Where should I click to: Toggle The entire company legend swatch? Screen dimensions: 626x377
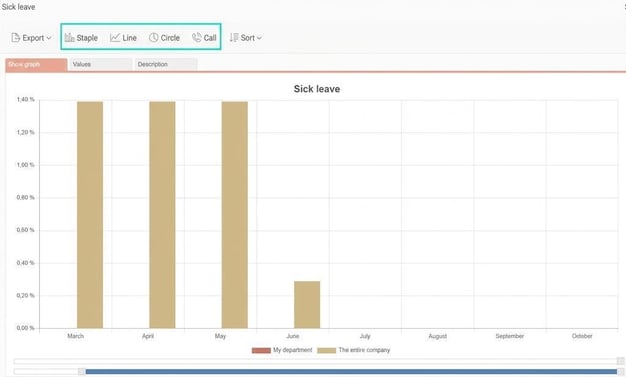(327, 350)
